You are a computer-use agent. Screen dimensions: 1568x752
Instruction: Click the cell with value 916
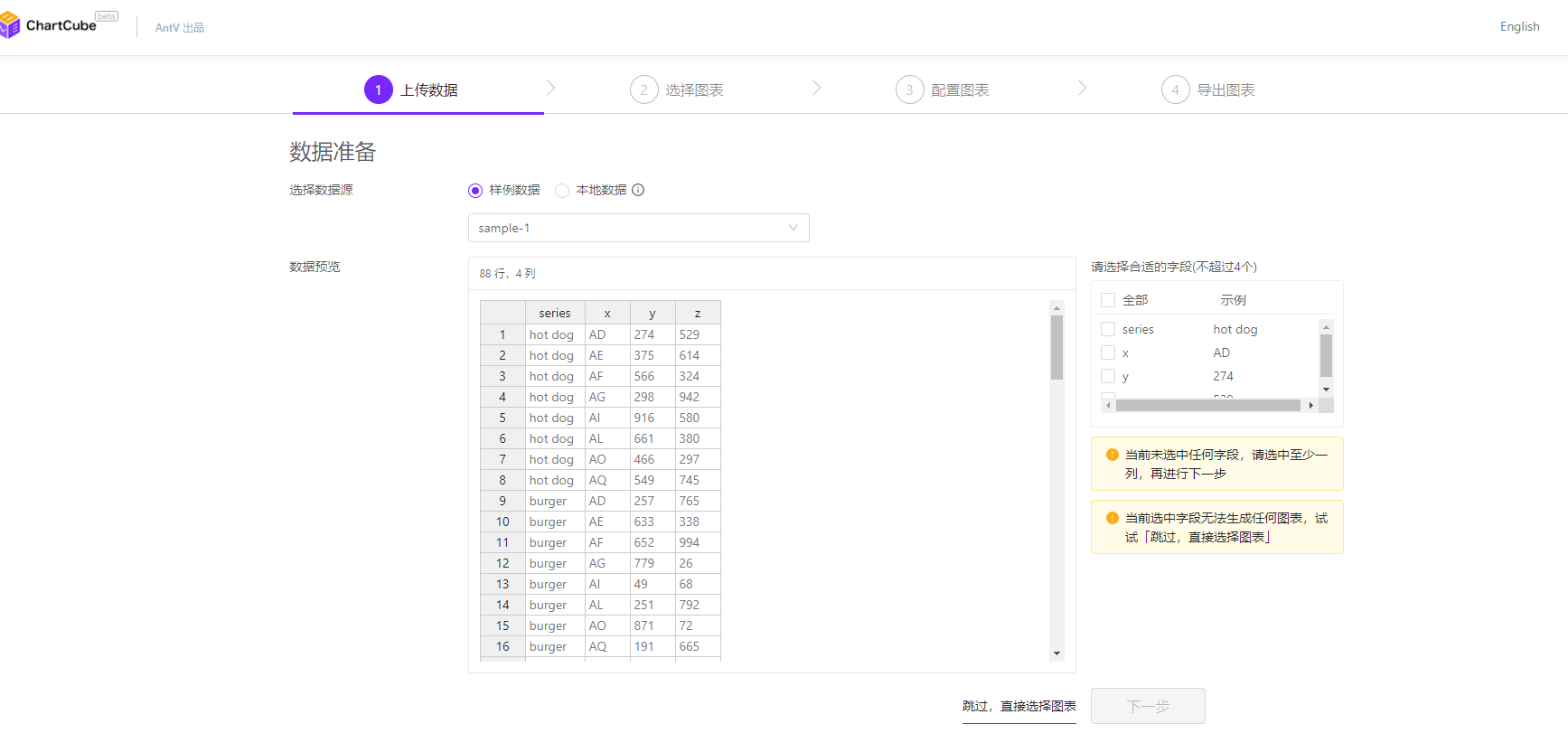tap(653, 418)
